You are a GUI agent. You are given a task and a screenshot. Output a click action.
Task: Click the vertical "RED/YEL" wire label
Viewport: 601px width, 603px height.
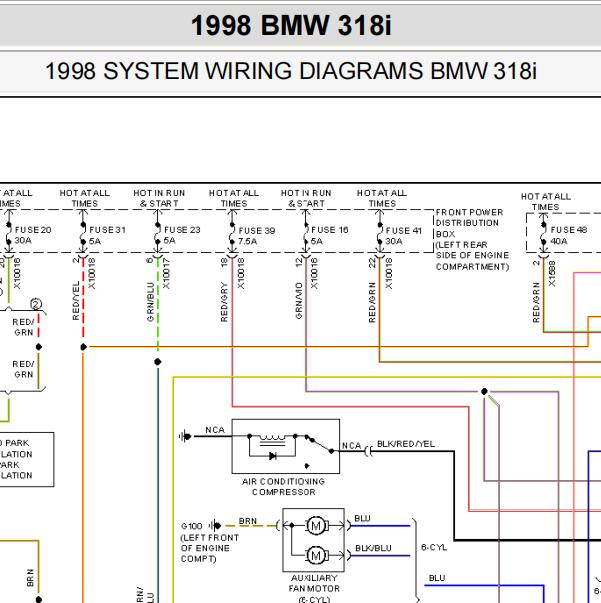[76, 300]
